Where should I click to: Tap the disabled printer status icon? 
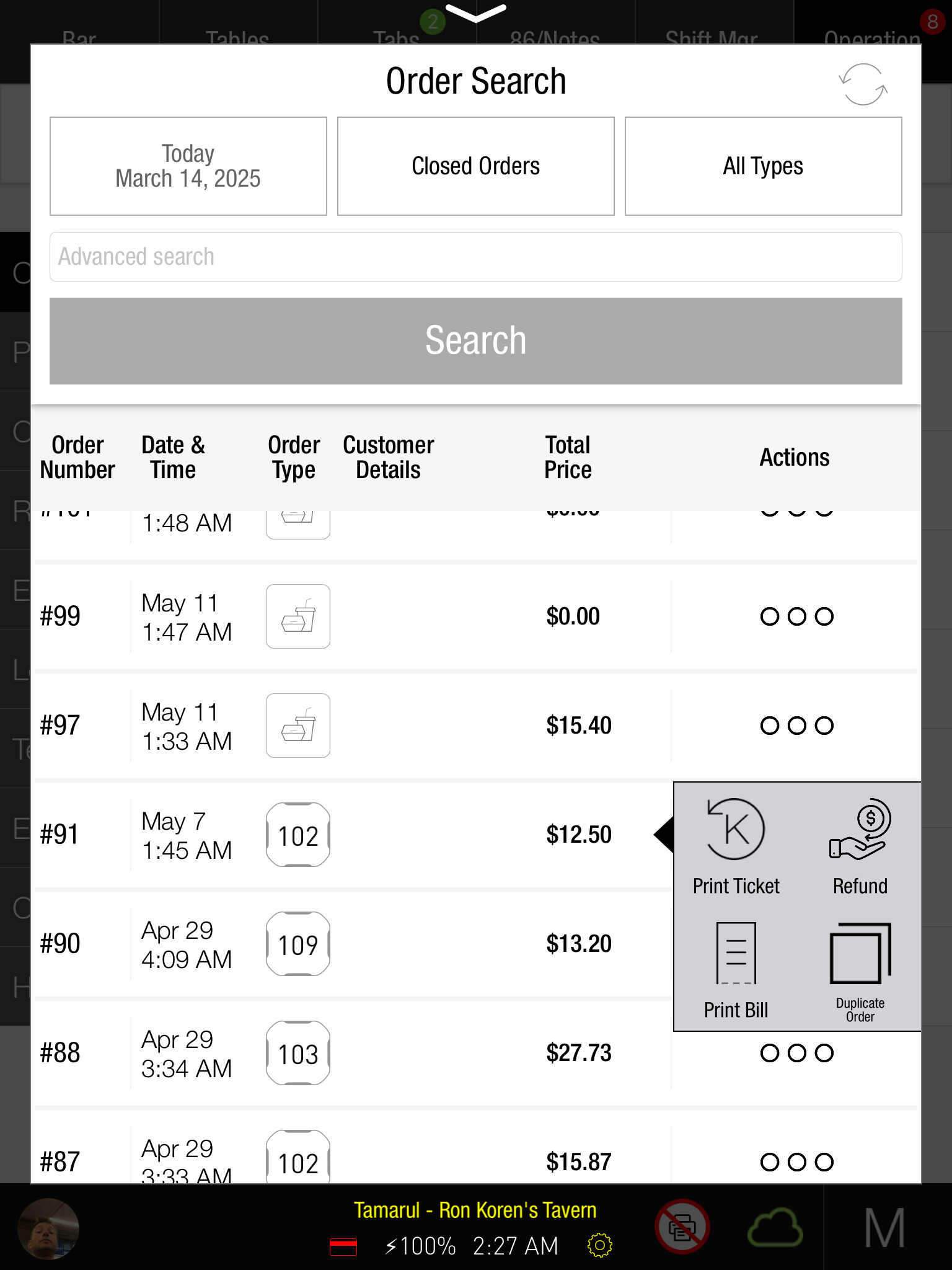pos(682,1228)
